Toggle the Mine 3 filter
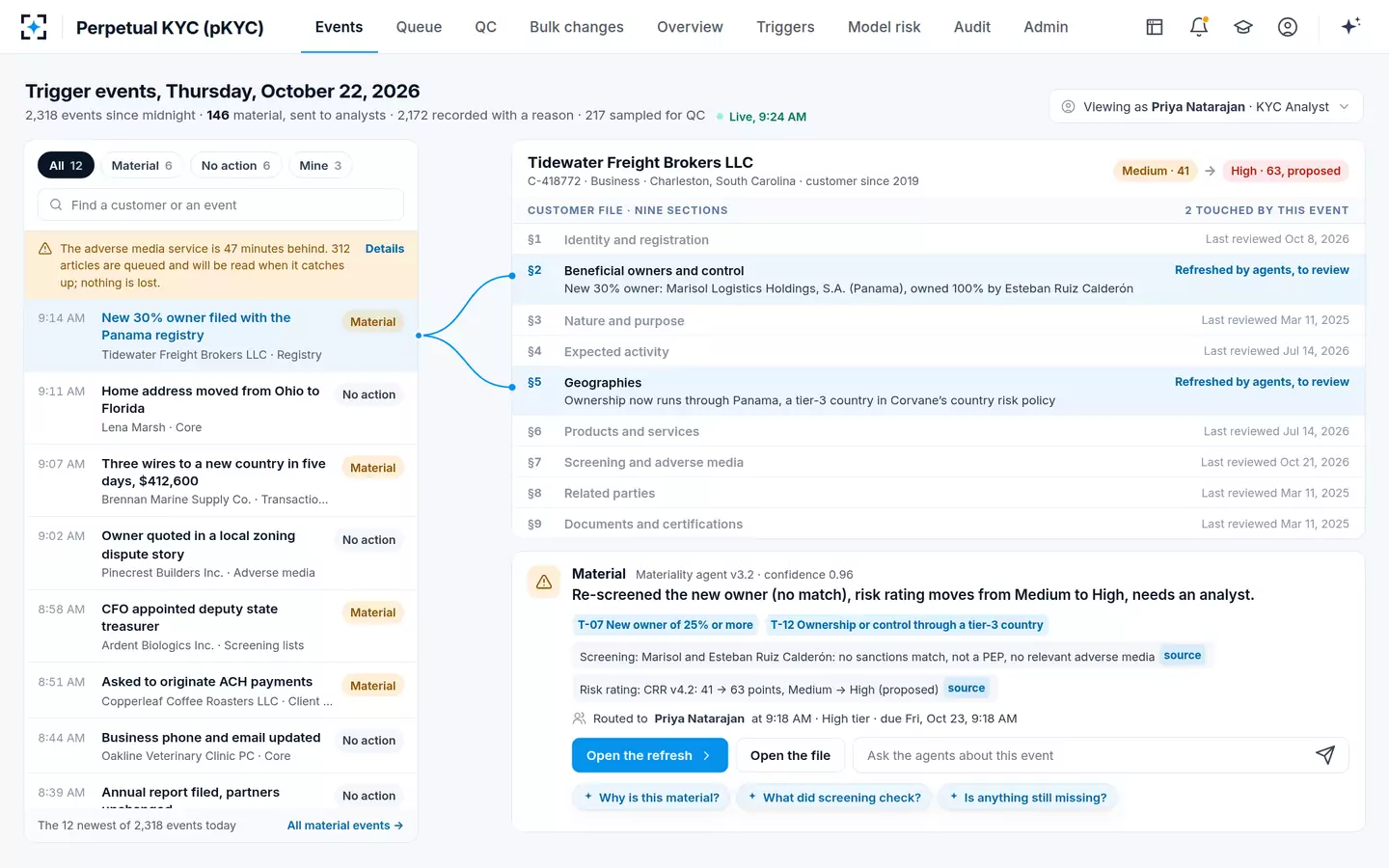Screen dimensions: 1389x868 click(x=320, y=166)
